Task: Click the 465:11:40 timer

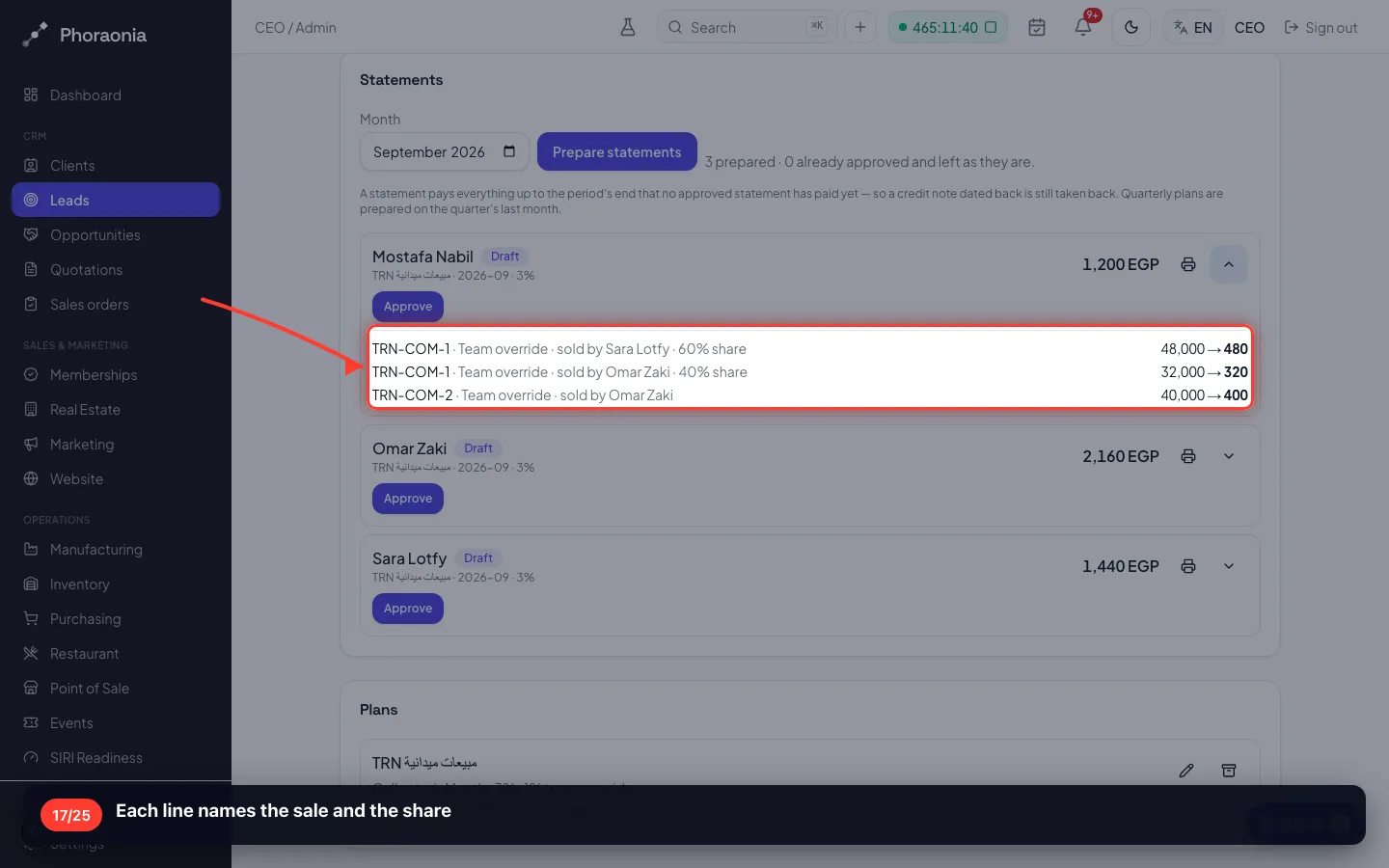Action: (x=947, y=27)
